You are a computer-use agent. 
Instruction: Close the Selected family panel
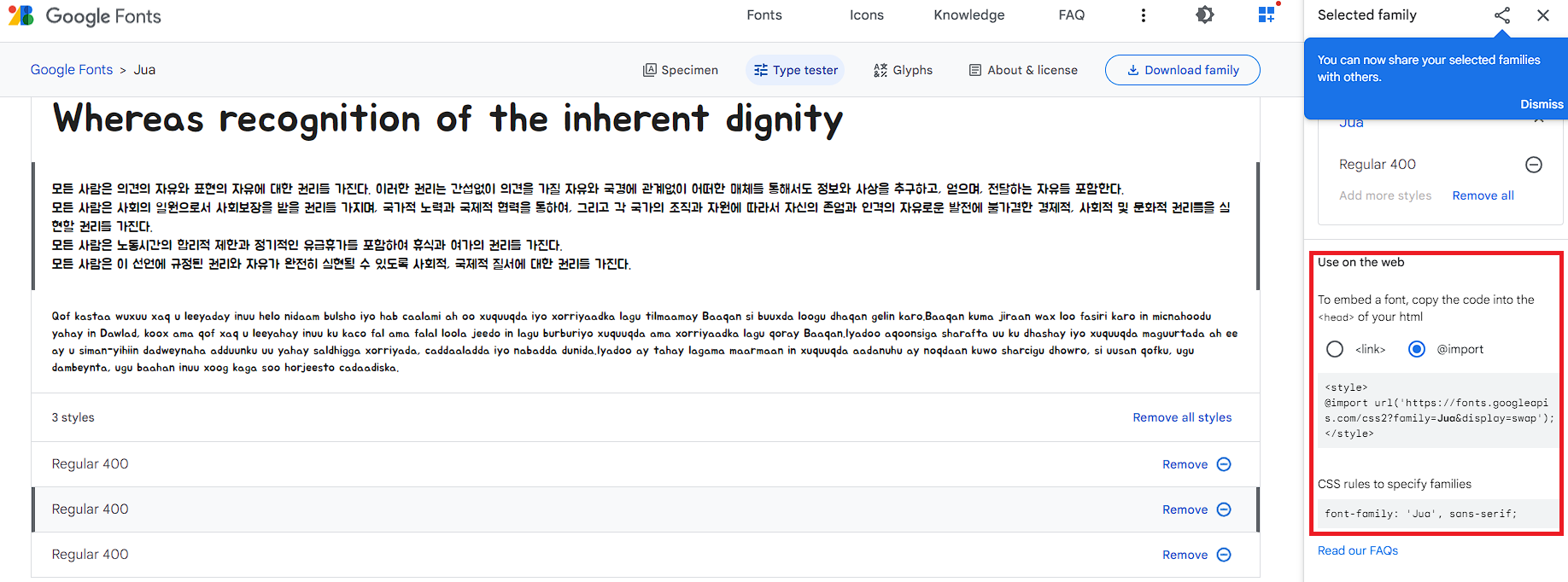pos(1542,15)
